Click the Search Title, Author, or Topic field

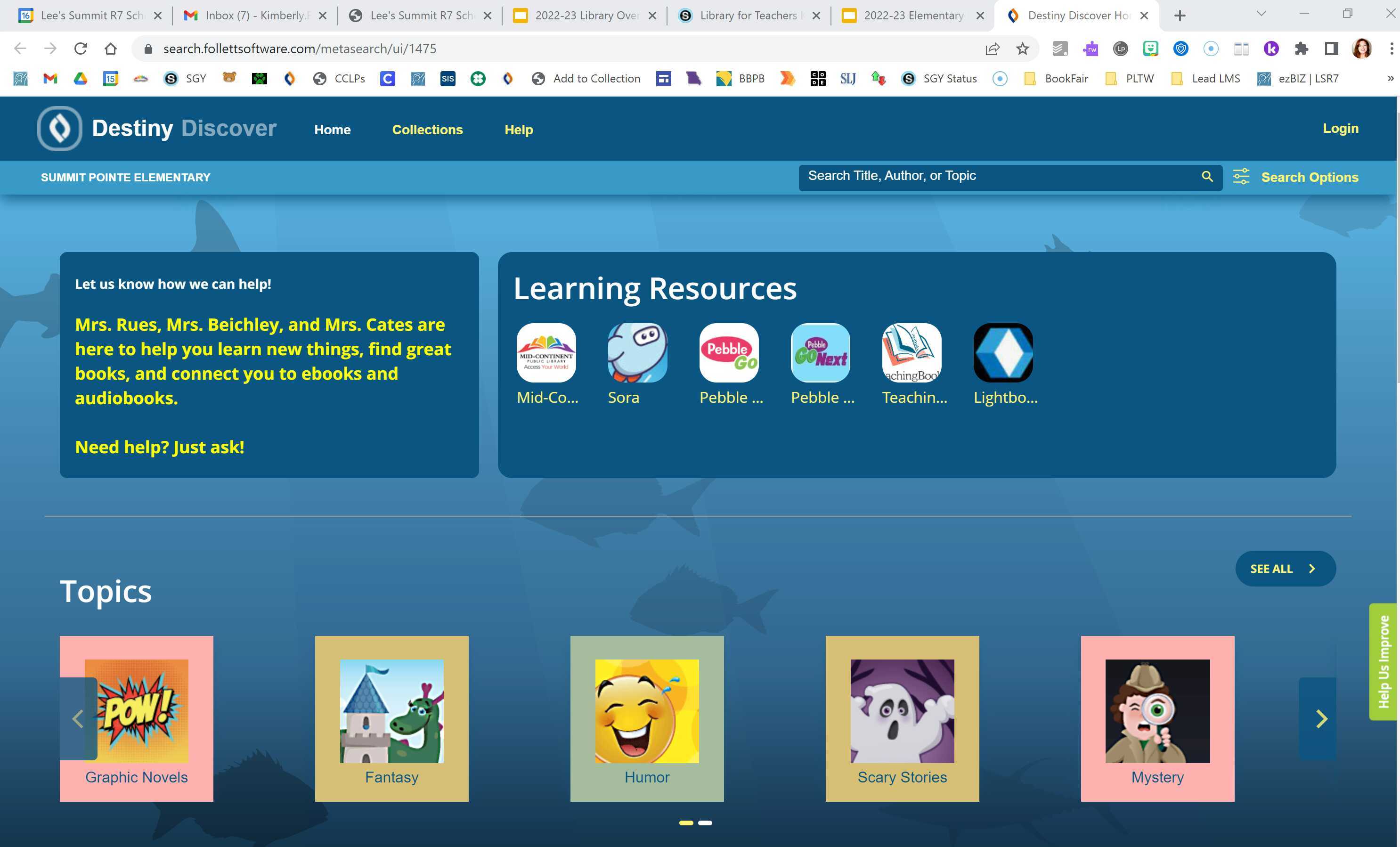[1000, 177]
